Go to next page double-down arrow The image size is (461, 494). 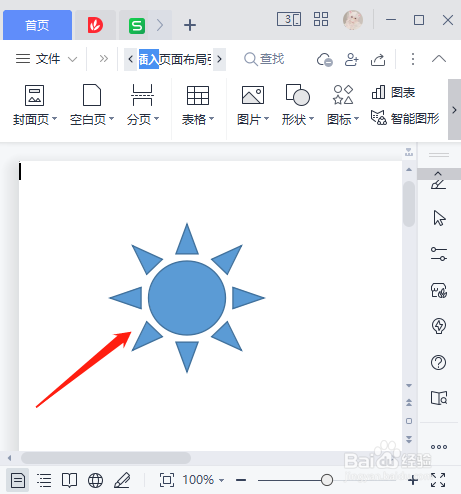tap(409, 439)
